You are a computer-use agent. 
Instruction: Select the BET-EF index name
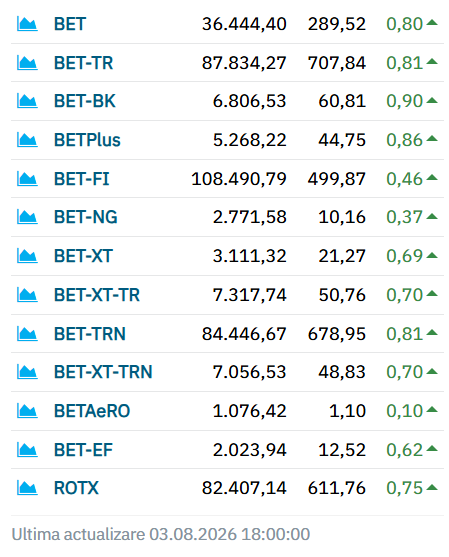[83, 450]
